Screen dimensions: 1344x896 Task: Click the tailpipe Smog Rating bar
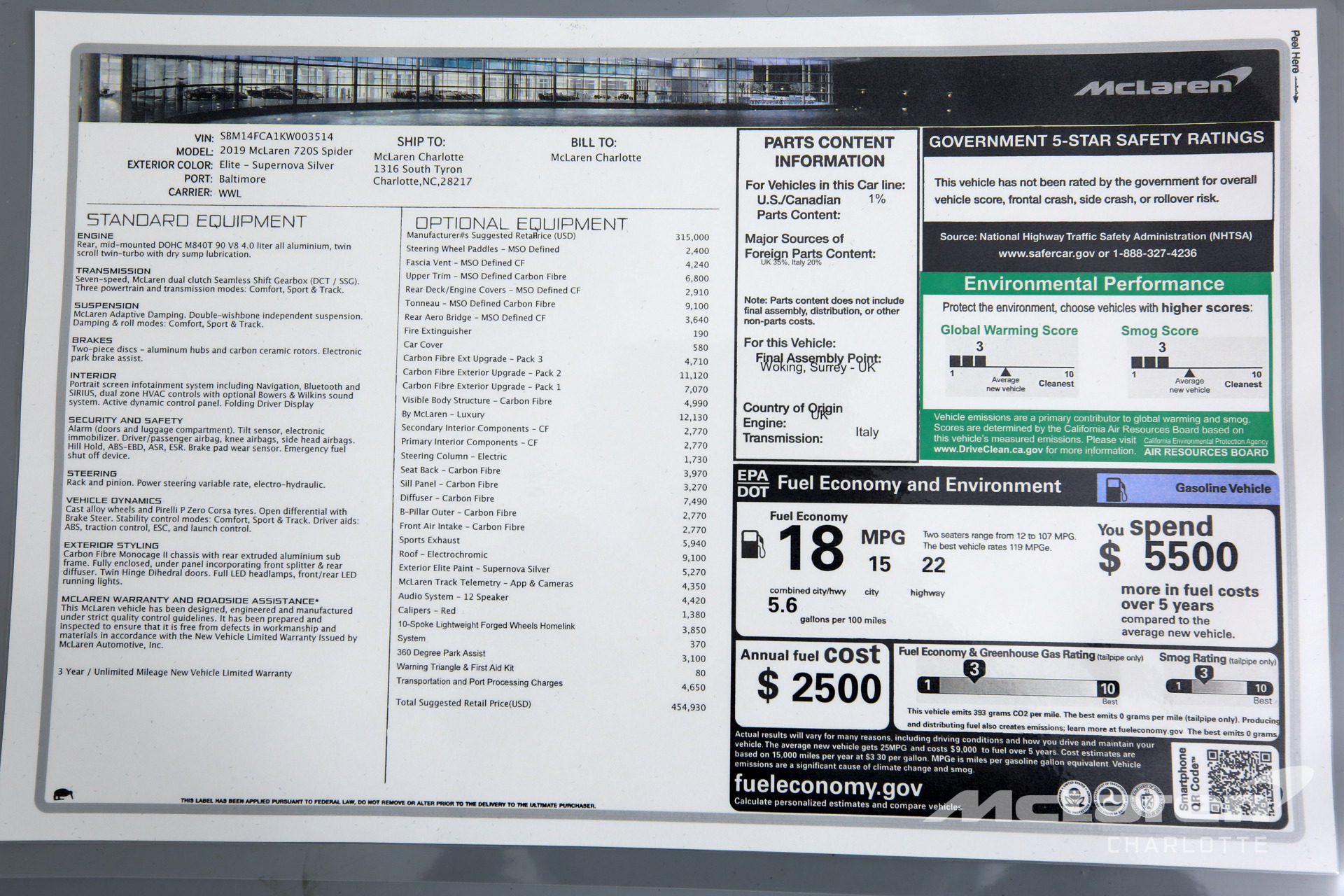coord(1219,687)
